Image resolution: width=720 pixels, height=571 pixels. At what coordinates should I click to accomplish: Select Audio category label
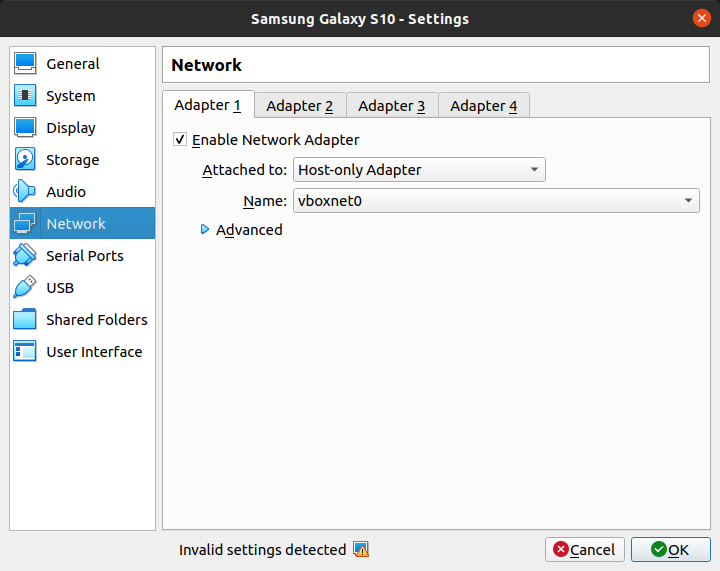(66, 191)
